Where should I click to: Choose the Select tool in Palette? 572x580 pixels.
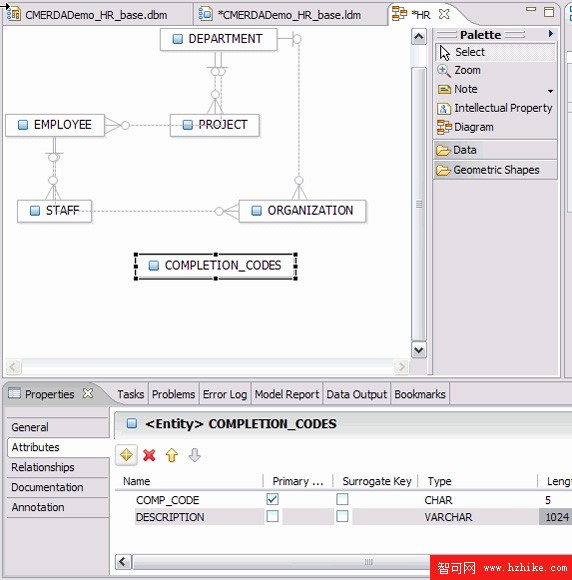(x=495, y=52)
